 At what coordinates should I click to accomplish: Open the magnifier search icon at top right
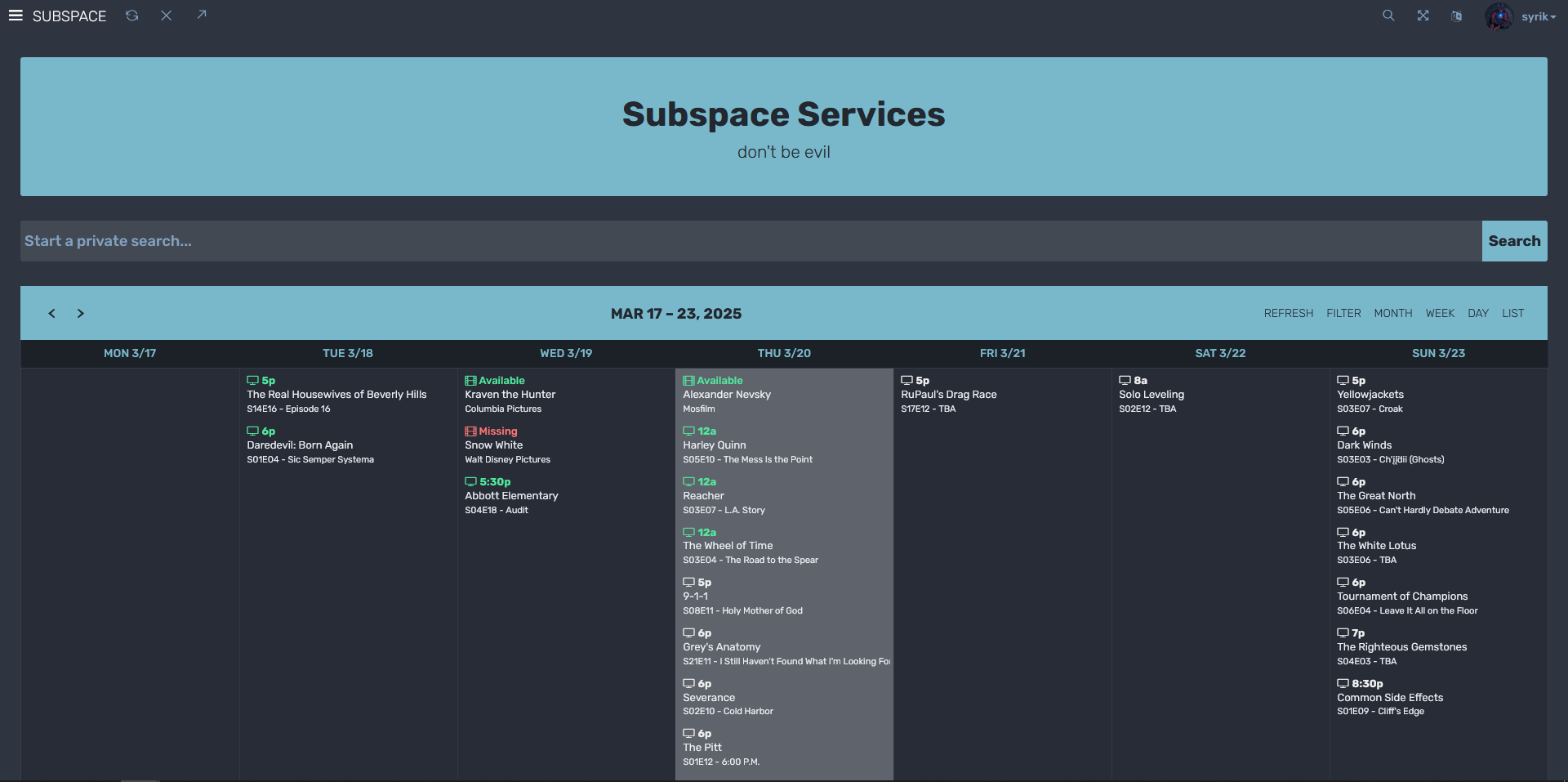1388,16
